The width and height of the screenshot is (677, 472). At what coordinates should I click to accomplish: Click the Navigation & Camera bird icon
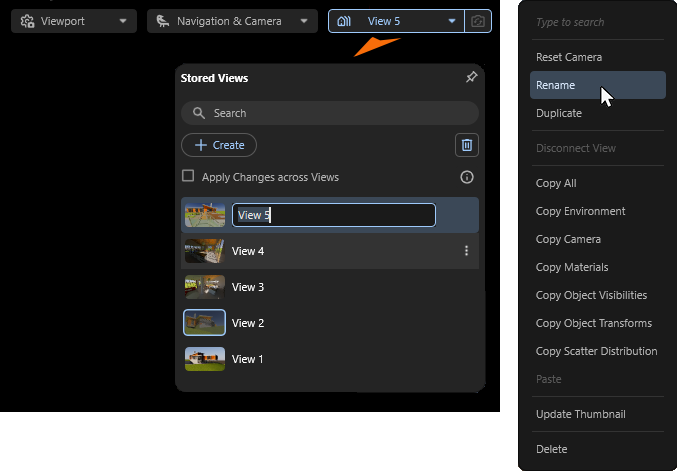point(163,21)
